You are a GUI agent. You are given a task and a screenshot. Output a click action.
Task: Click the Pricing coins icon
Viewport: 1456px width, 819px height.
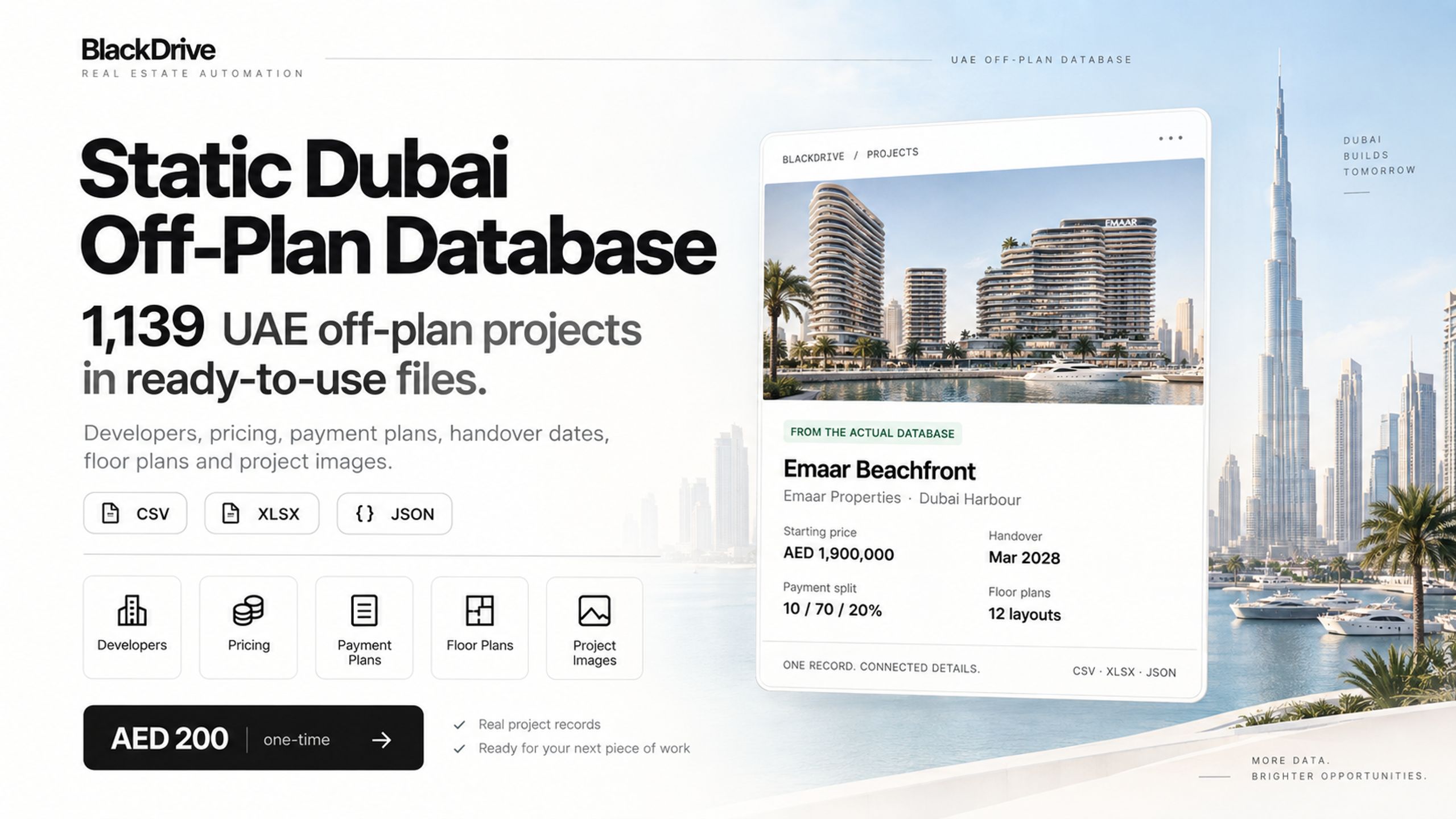[248, 610]
